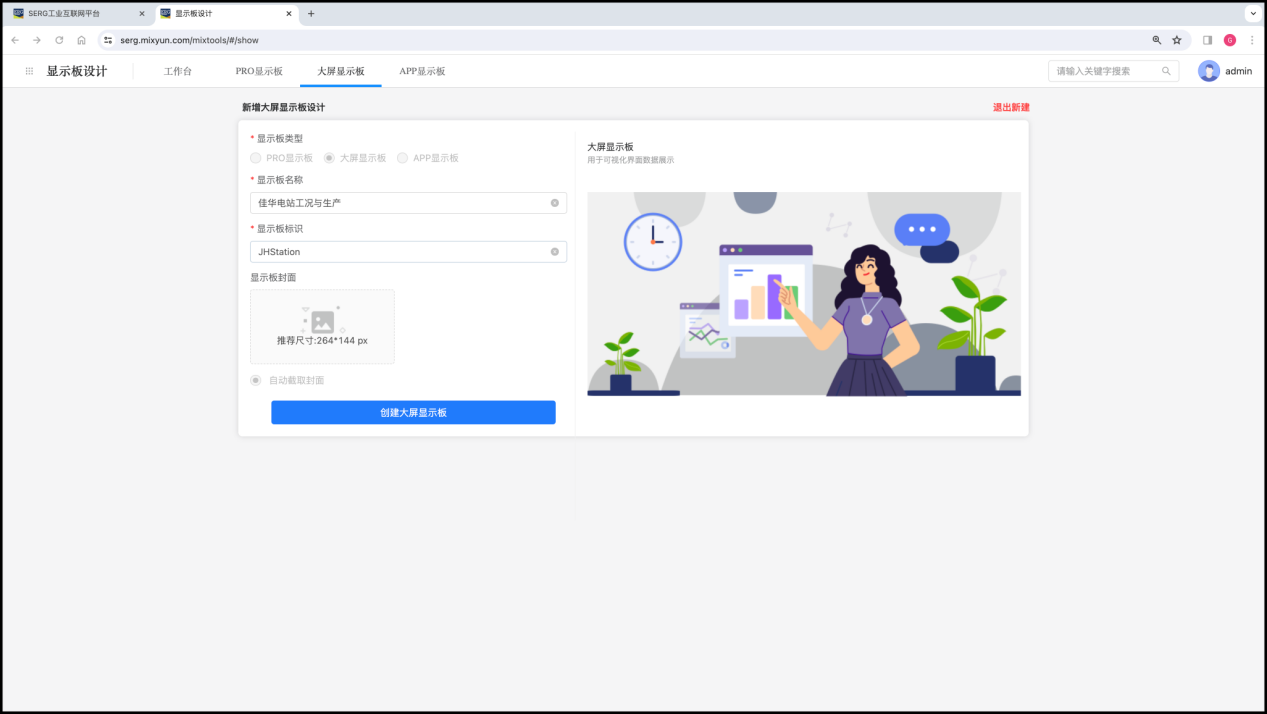Reload the page in browser
The width and height of the screenshot is (1267, 714).
[59, 40]
